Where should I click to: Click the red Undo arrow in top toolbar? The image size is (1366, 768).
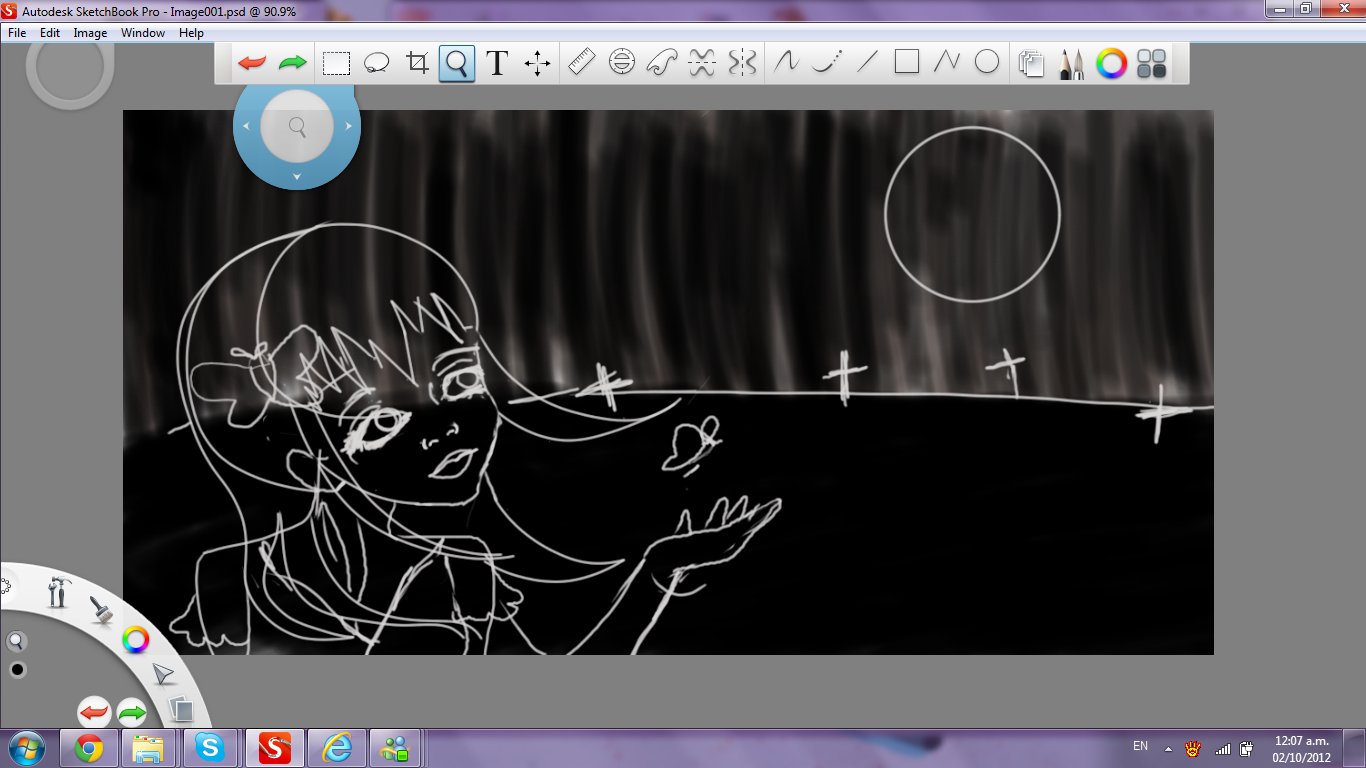252,63
